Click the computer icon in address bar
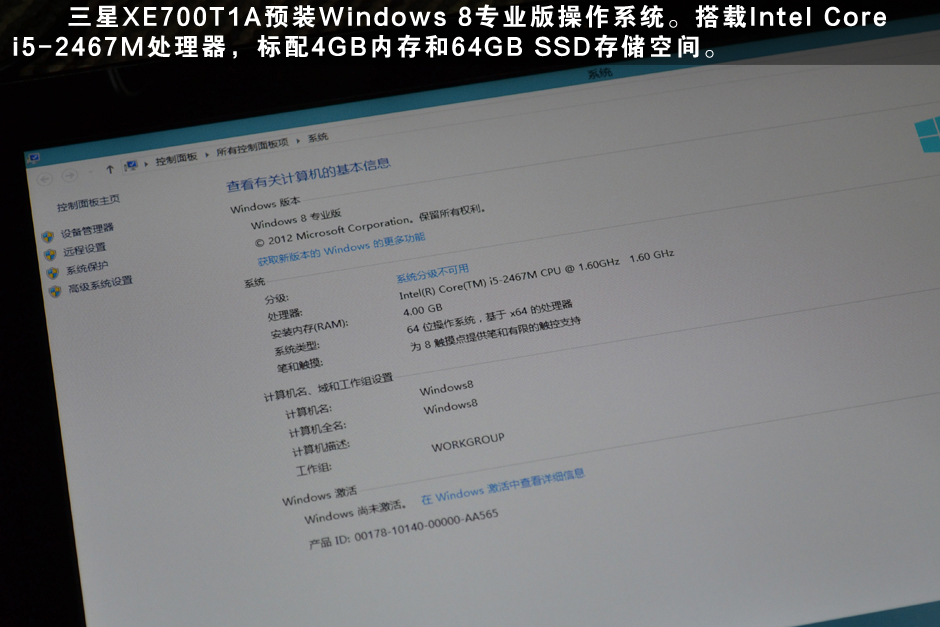 pyautogui.click(x=131, y=165)
